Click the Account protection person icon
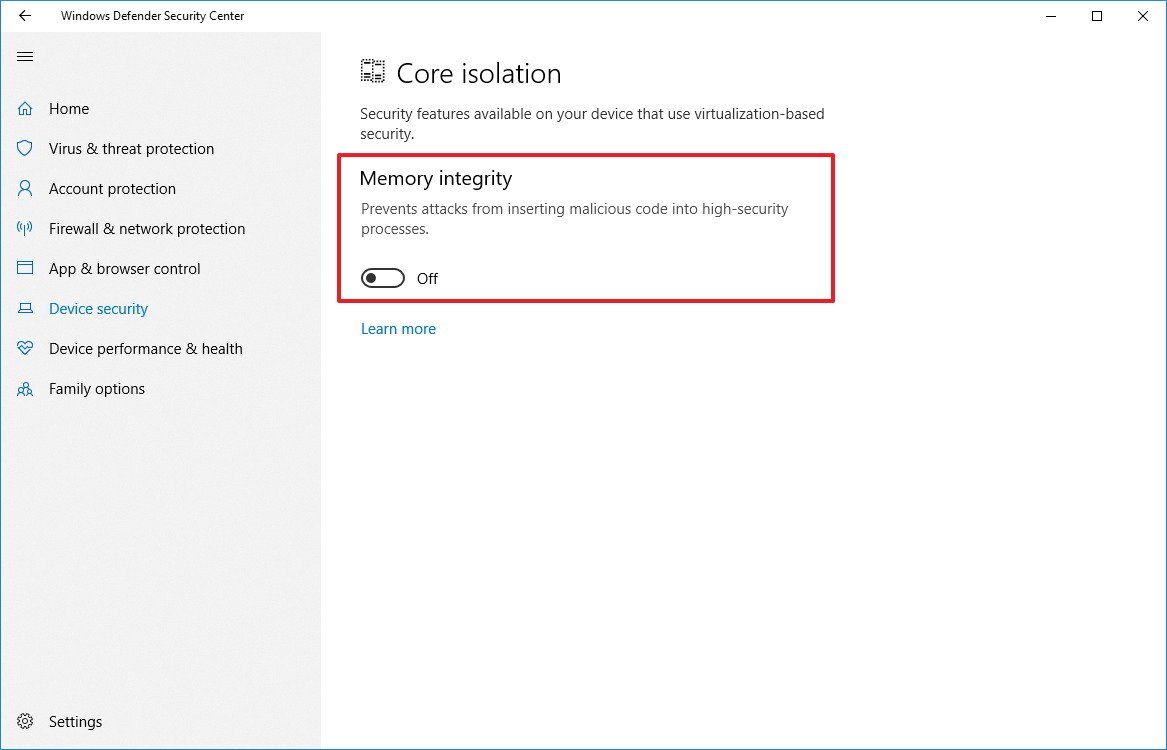 (x=25, y=188)
